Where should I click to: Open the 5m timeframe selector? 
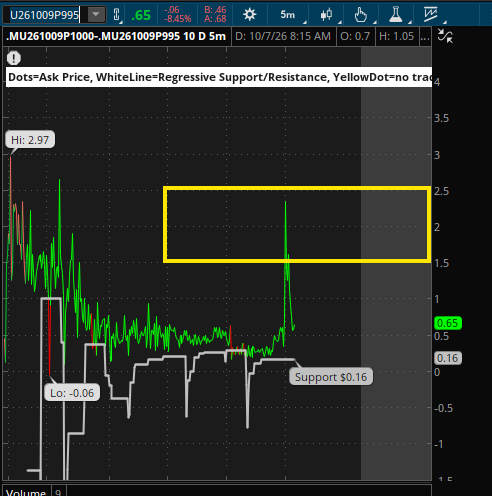(x=288, y=15)
